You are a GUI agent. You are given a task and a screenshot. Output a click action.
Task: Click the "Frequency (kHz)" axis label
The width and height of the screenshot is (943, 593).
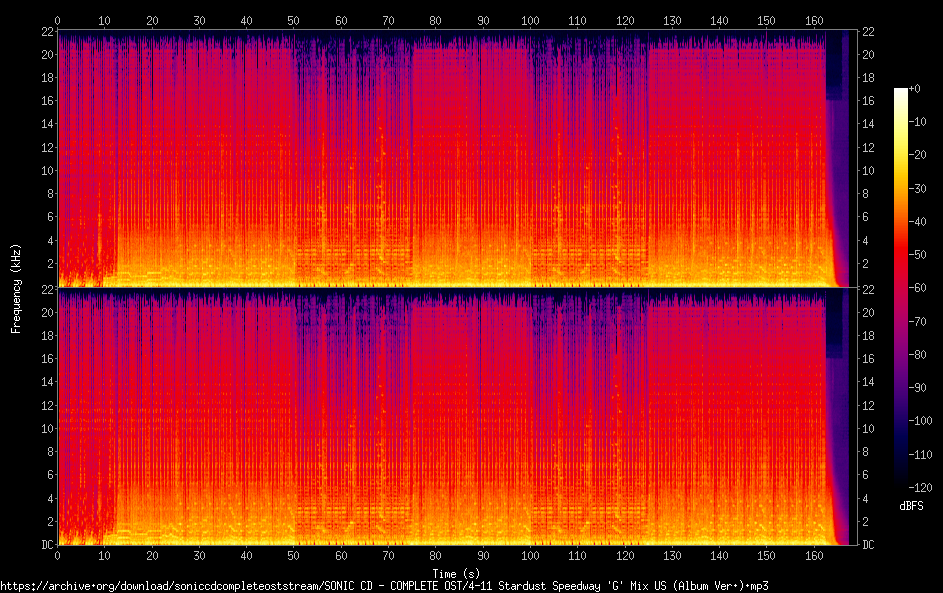tap(16, 288)
